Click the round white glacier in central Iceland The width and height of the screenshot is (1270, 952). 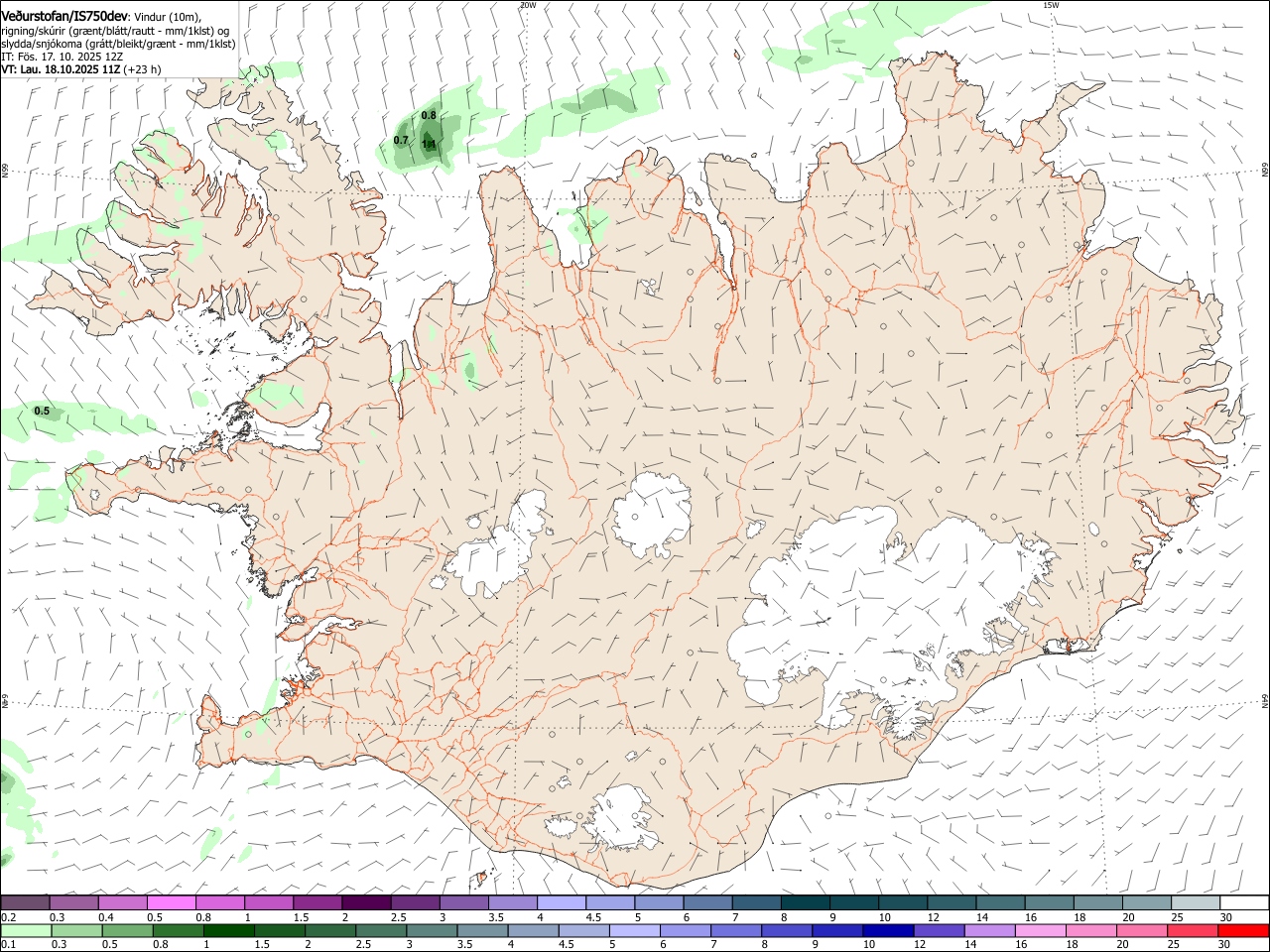652,516
